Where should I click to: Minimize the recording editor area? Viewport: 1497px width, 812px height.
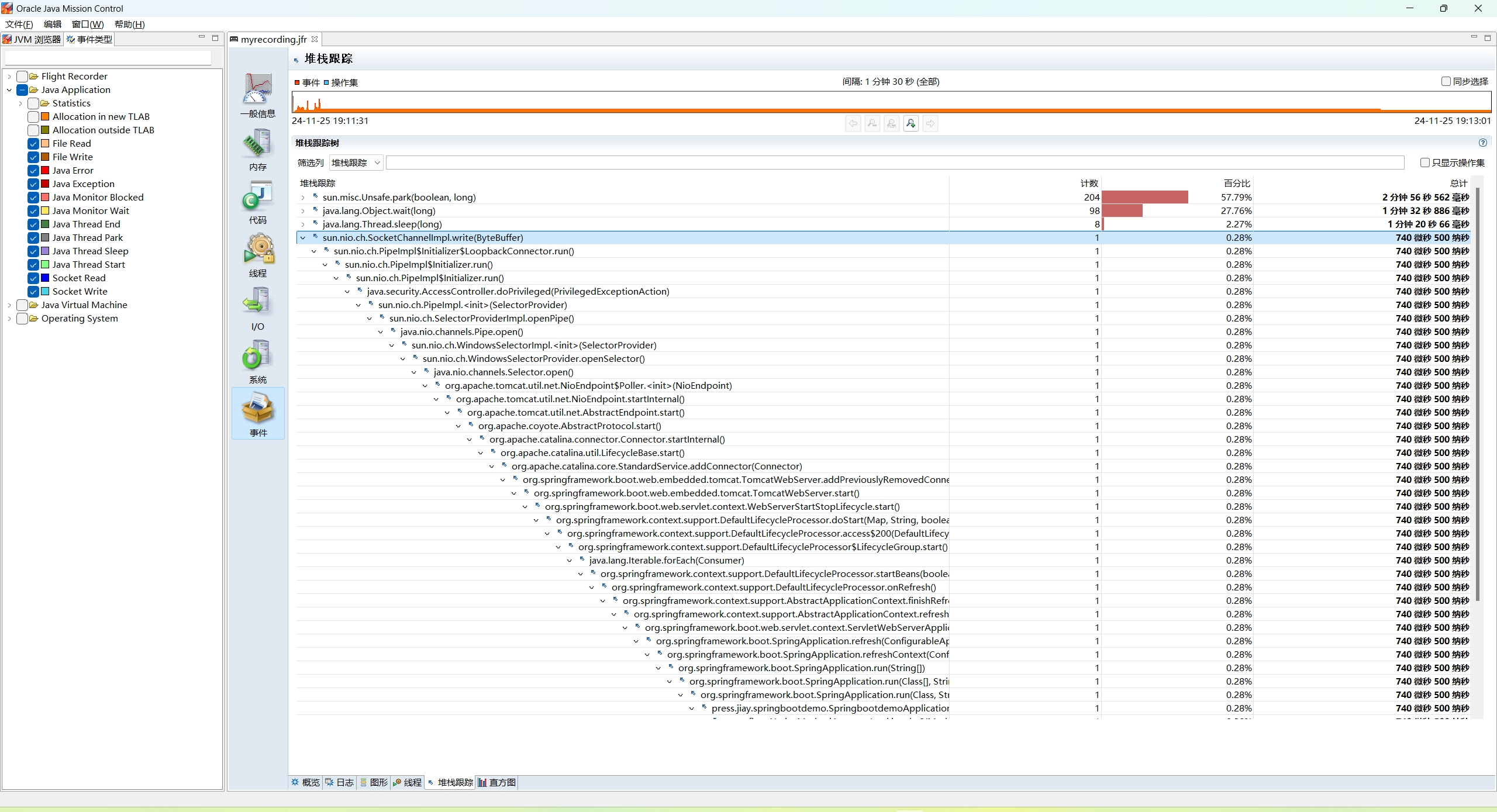[1474, 37]
